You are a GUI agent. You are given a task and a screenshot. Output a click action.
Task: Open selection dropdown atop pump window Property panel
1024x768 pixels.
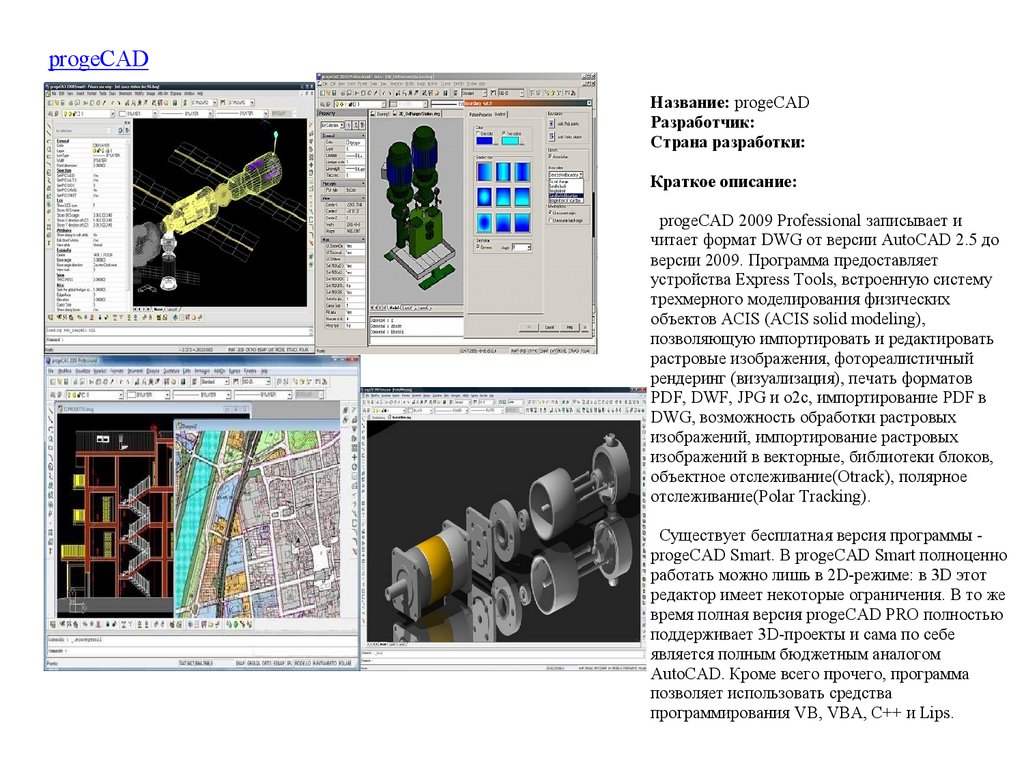(x=331, y=125)
